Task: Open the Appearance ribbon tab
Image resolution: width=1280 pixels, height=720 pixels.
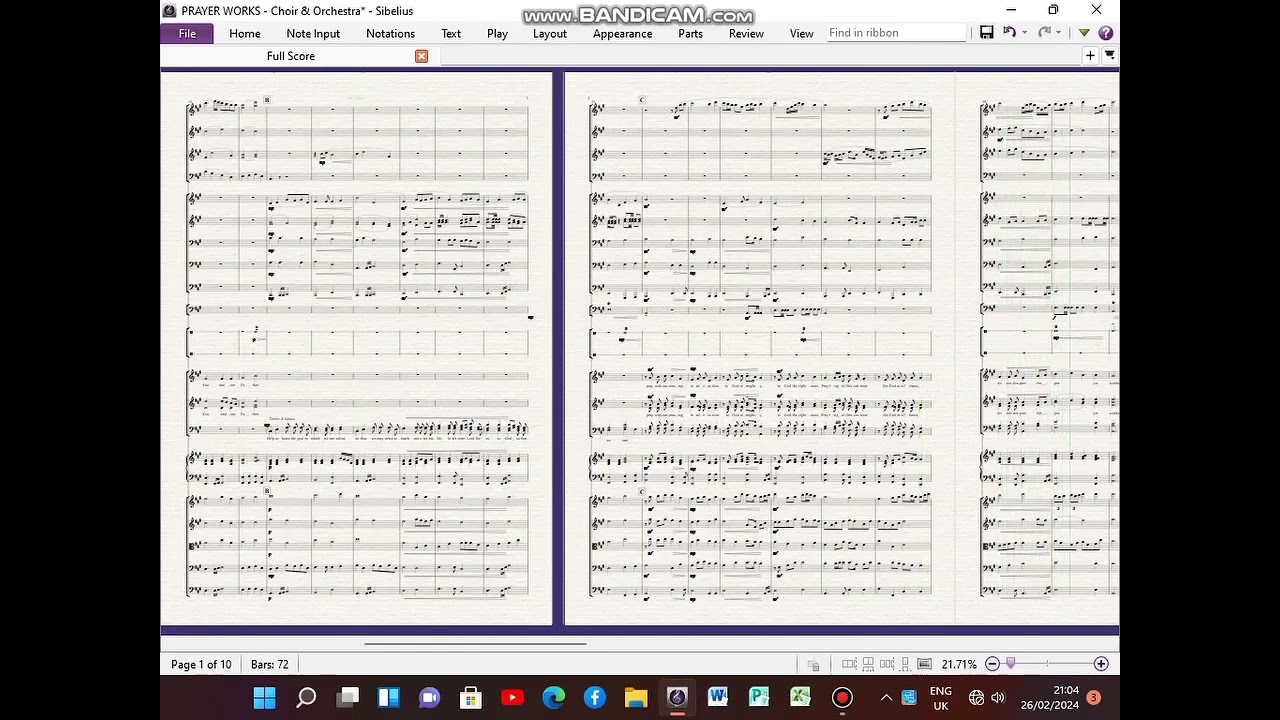Action: [622, 33]
